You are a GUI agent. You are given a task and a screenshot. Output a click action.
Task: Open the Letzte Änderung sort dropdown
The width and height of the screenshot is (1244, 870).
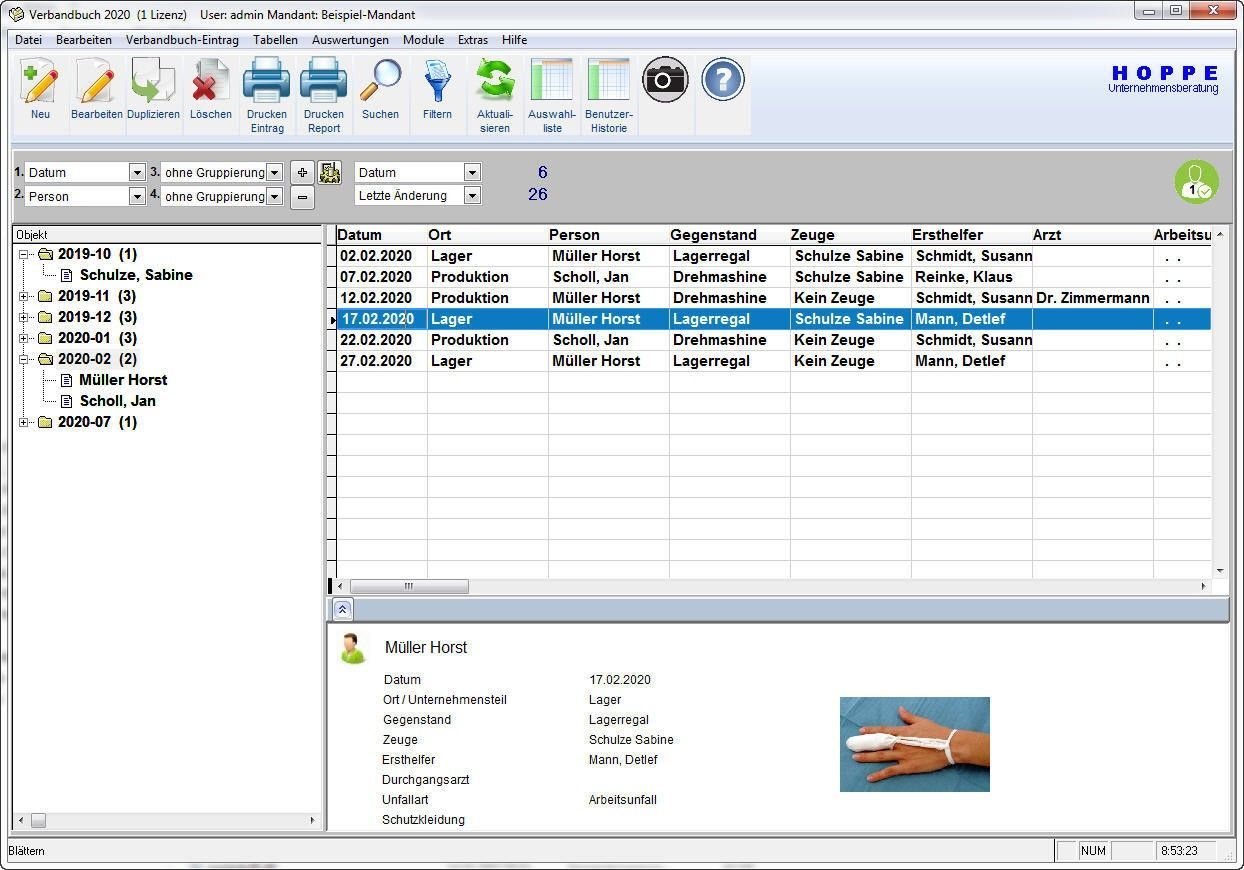(472, 196)
